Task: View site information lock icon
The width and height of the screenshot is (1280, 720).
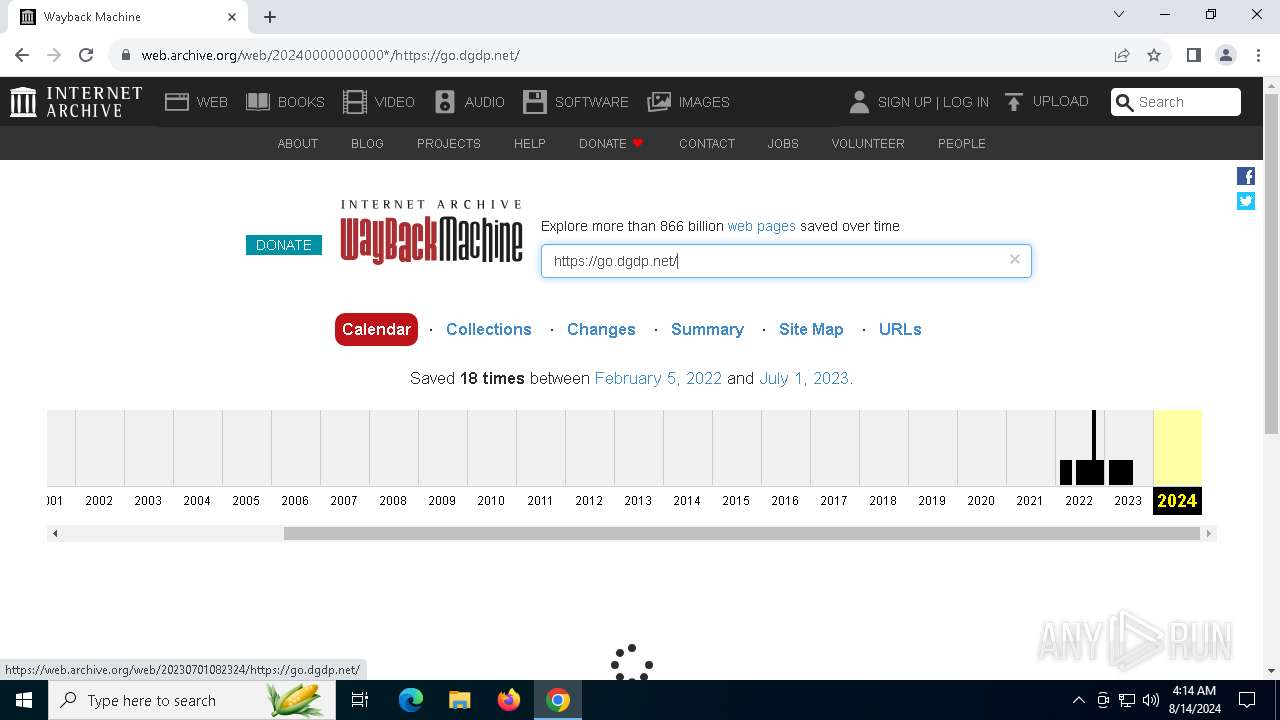Action: pyautogui.click(x=125, y=55)
